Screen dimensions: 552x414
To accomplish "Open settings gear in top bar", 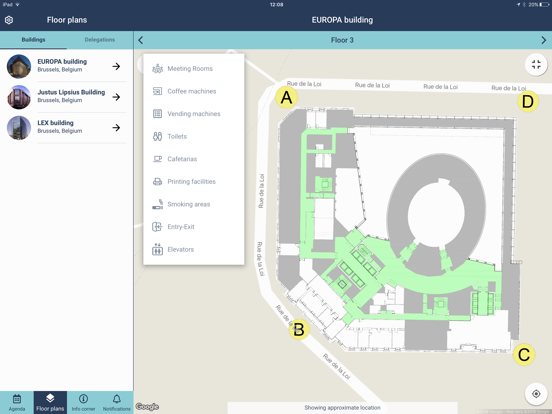I will [x=9, y=20].
